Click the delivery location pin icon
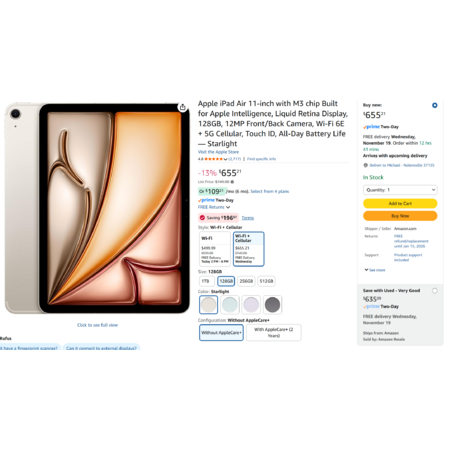This screenshot has width=450, height=450. 365,165
